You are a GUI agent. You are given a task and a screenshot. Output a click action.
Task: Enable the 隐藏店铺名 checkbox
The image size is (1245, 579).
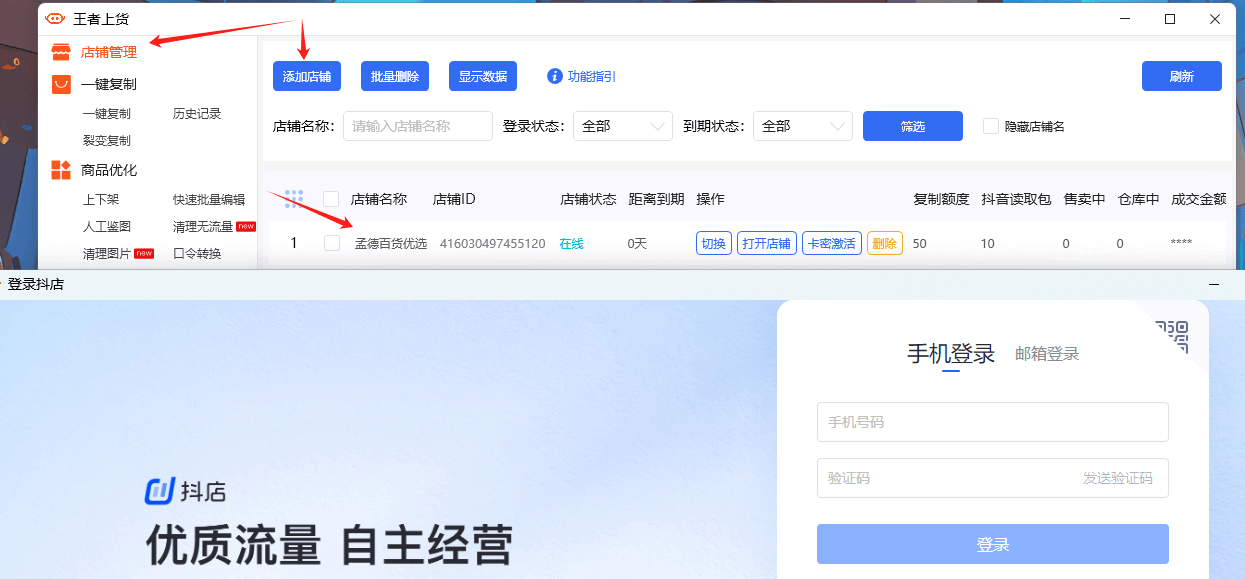pyautogui.click(x=990, y=125)
